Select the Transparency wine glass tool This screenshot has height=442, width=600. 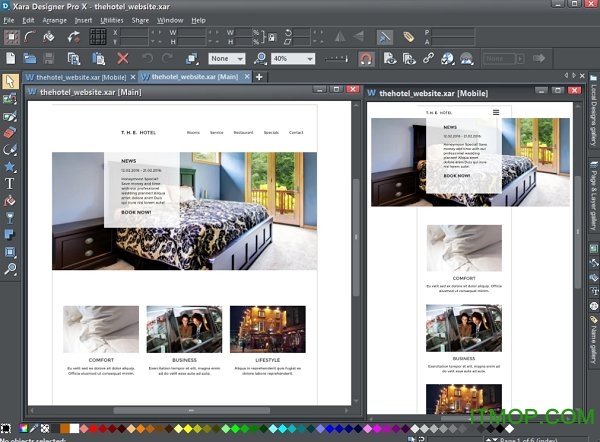[10, 218]
